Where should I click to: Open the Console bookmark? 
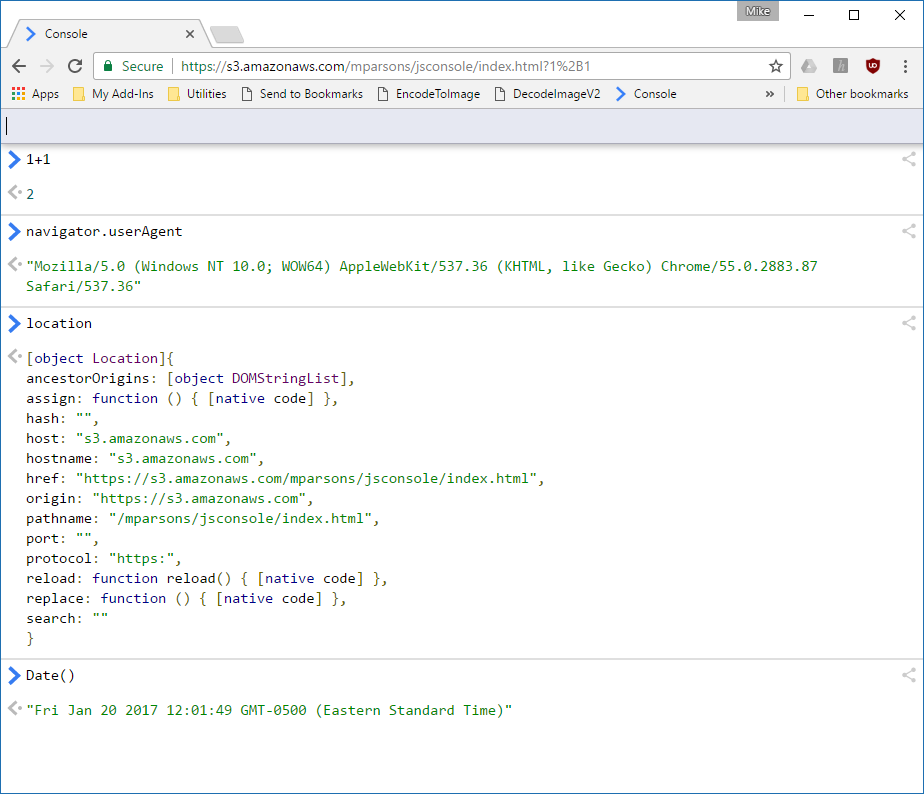tap(646, 94)
